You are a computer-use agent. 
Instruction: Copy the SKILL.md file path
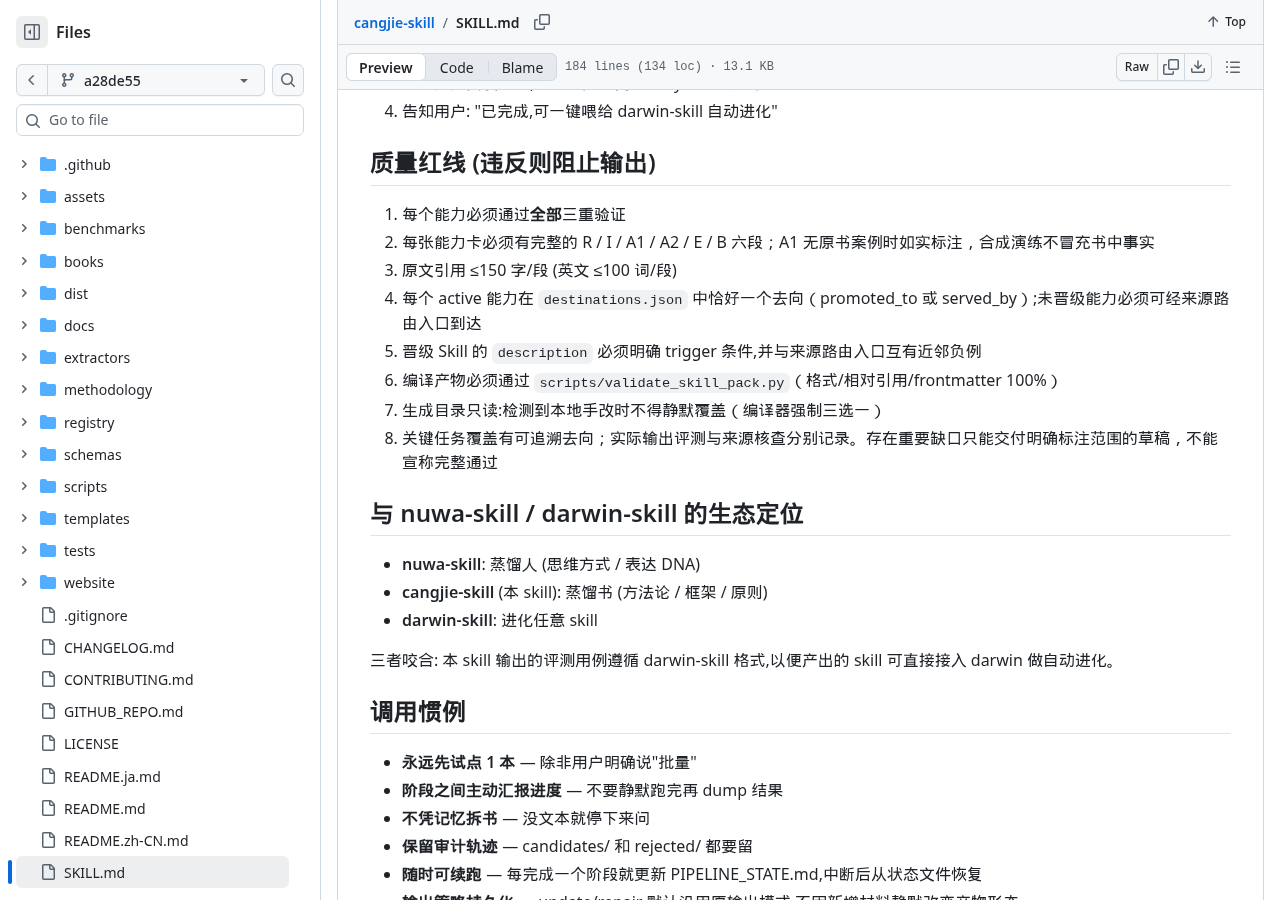pos(542,22)
